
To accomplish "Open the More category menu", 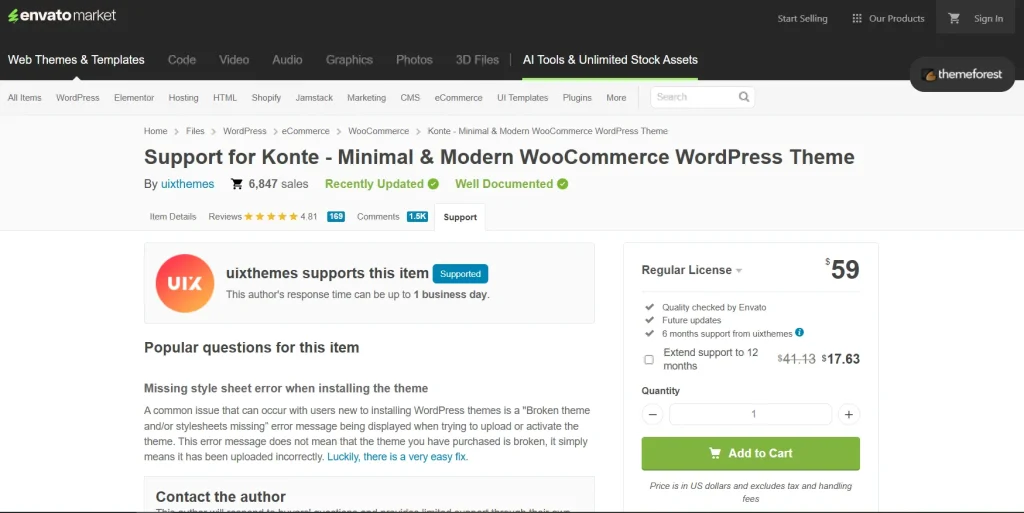I will [x=616, y=98].
